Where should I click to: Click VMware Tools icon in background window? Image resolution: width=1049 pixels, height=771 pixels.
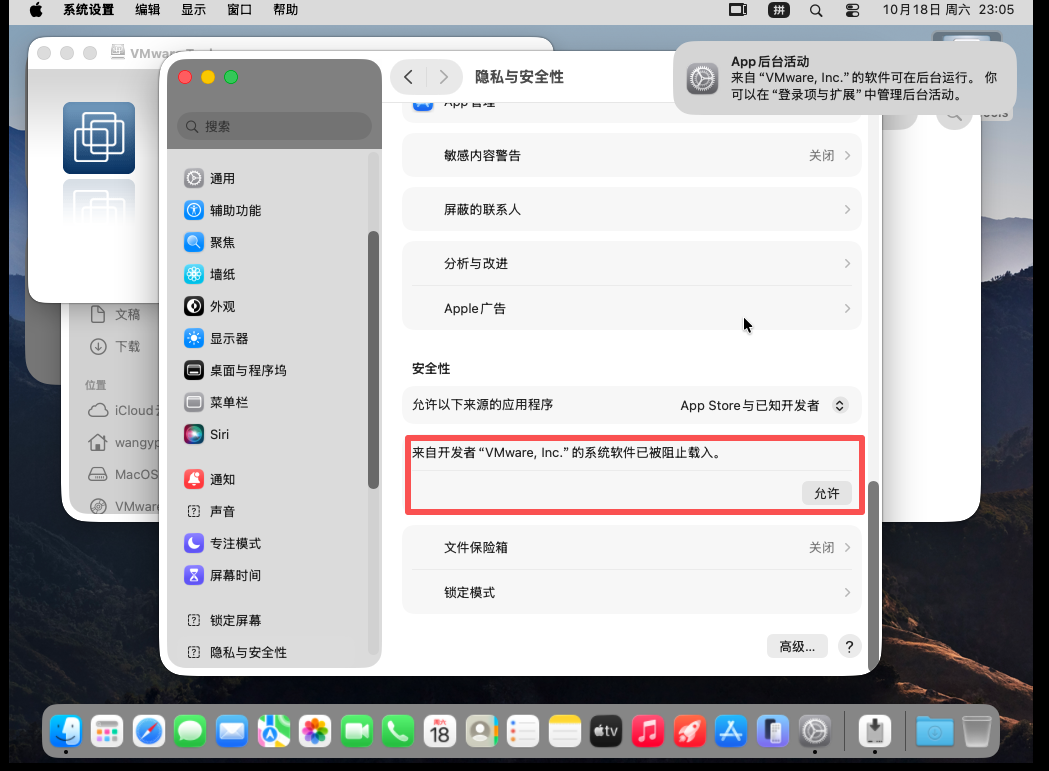99,138
